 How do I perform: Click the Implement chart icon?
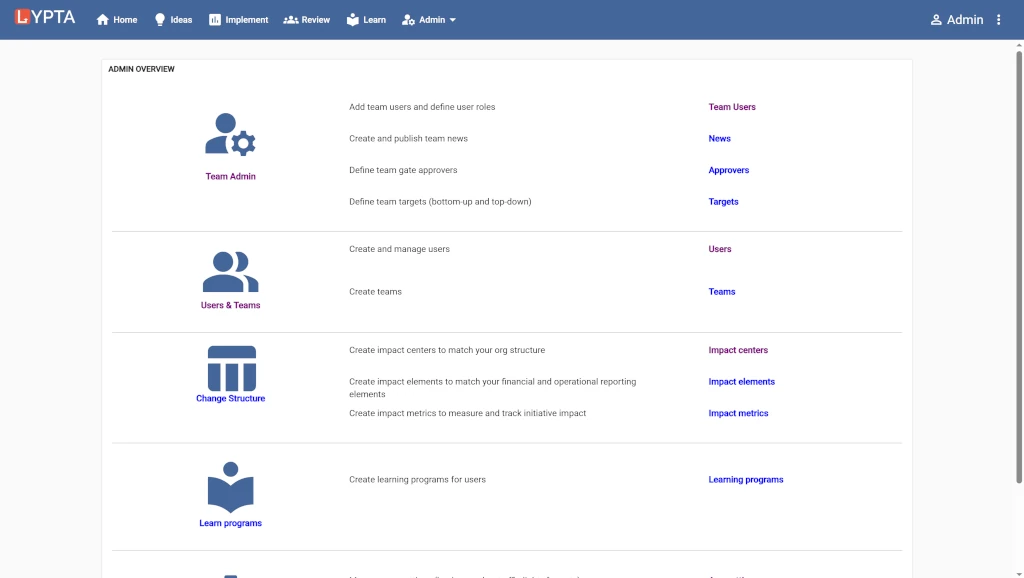pos(215,20)
